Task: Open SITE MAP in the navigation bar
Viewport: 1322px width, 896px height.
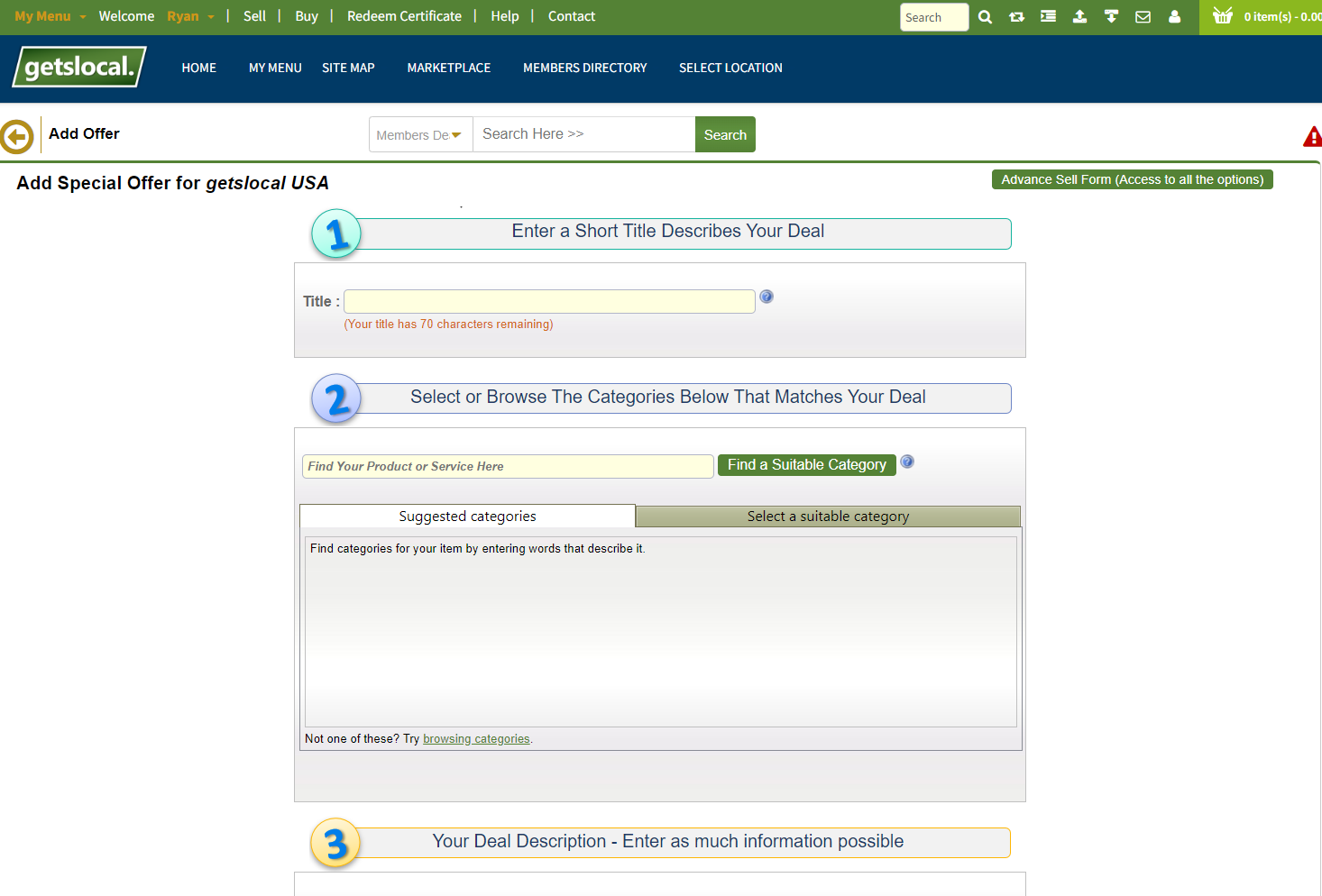Action: 348,68
